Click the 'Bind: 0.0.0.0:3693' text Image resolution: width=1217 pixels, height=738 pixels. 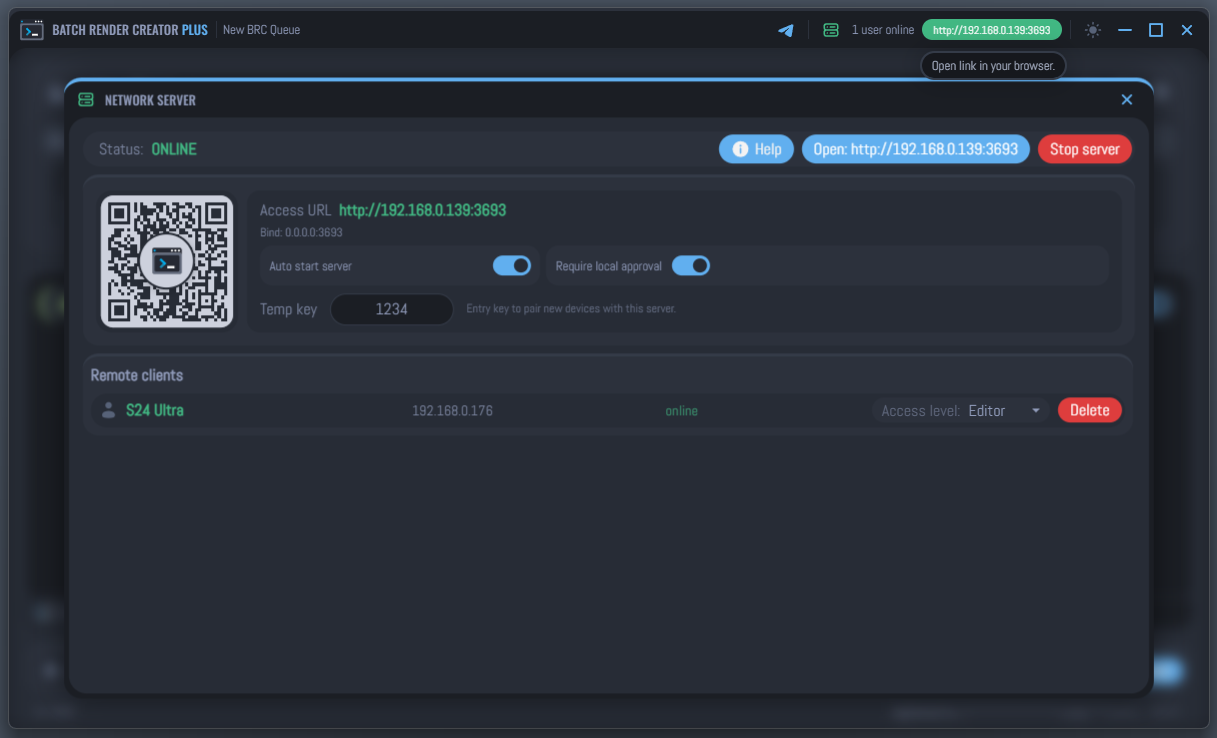[301, 232]
